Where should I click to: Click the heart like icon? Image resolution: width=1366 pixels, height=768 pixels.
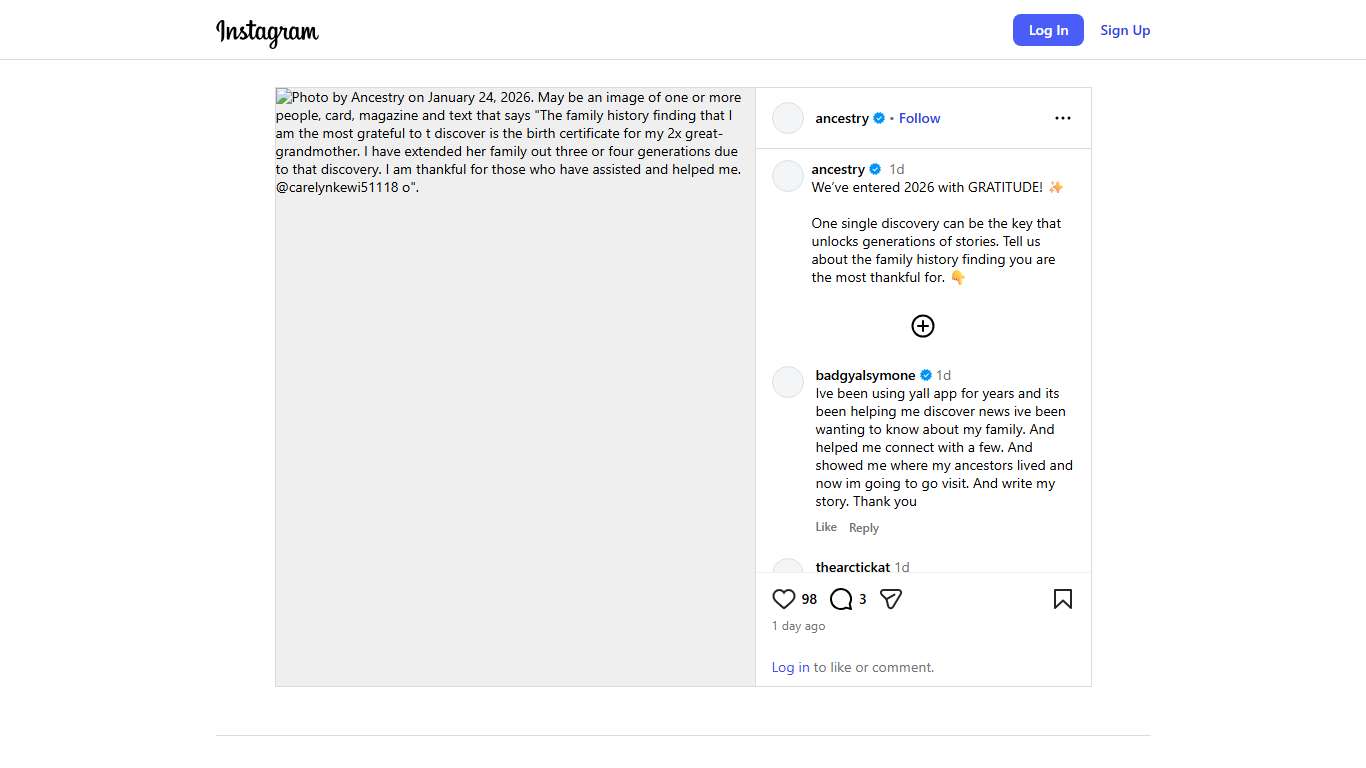784,599
